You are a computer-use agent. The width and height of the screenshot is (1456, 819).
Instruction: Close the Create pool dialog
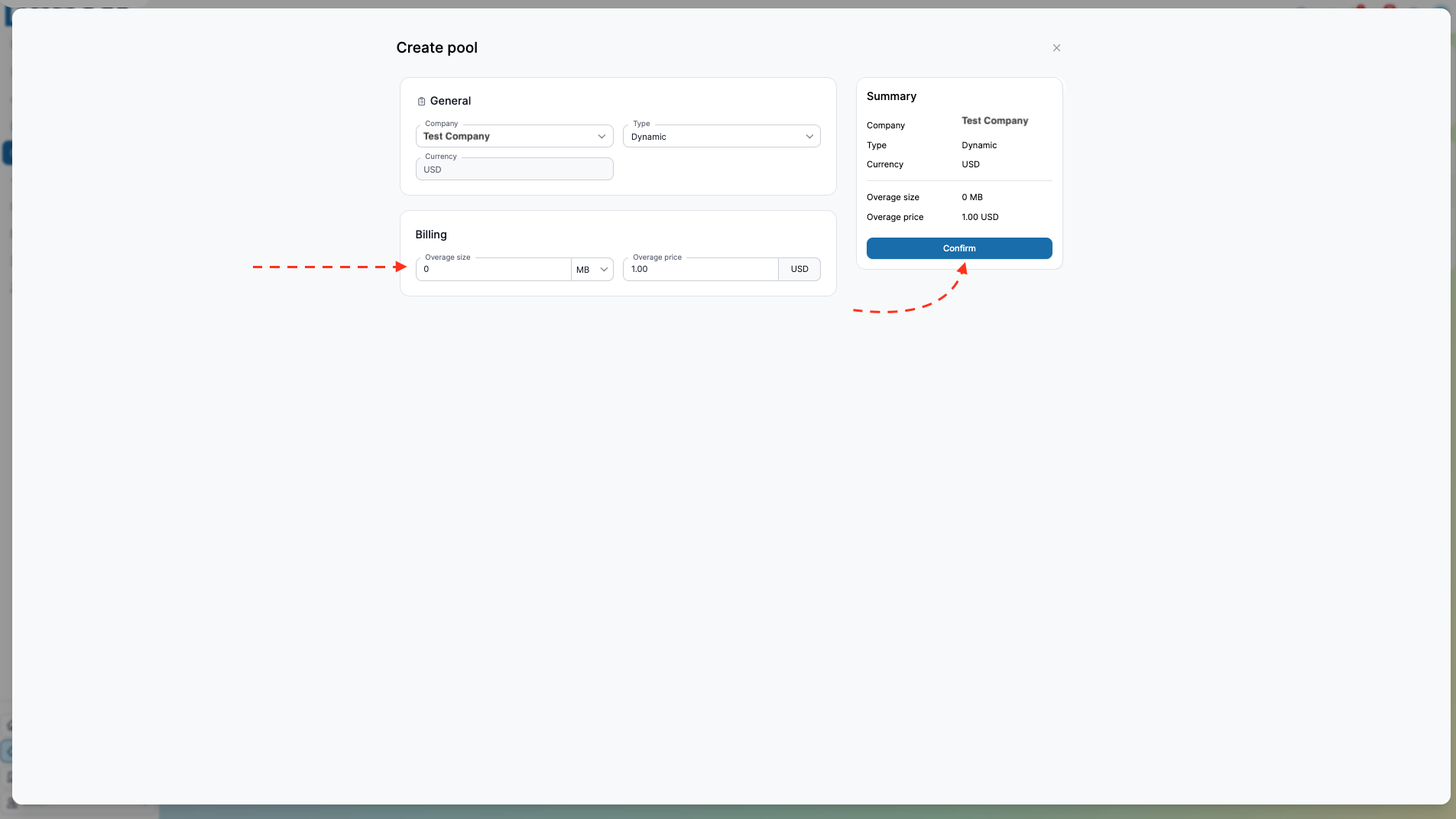tap(1056, 47)
